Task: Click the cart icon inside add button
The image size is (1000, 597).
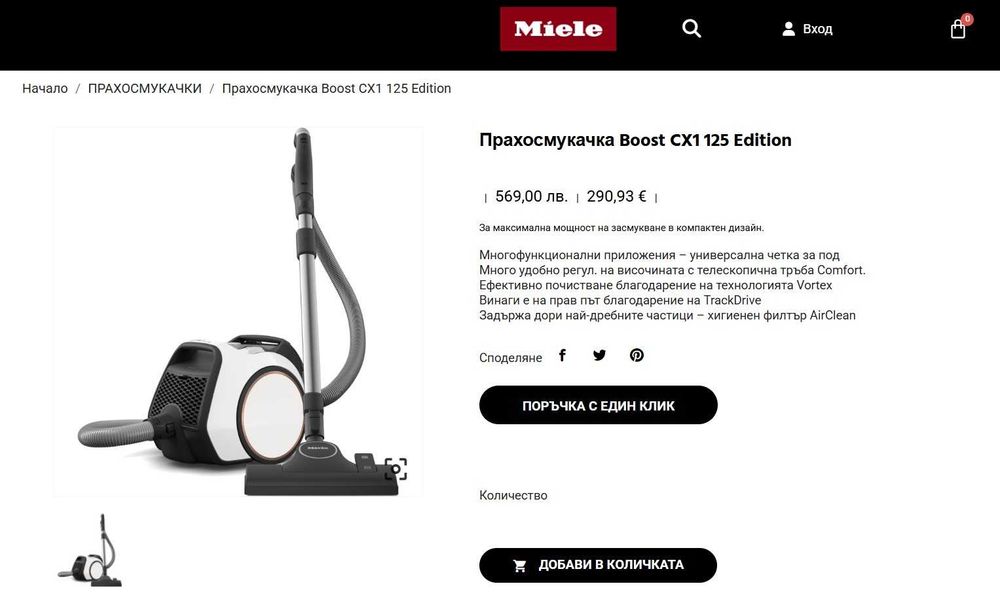Action: click(x=520, y=566)
